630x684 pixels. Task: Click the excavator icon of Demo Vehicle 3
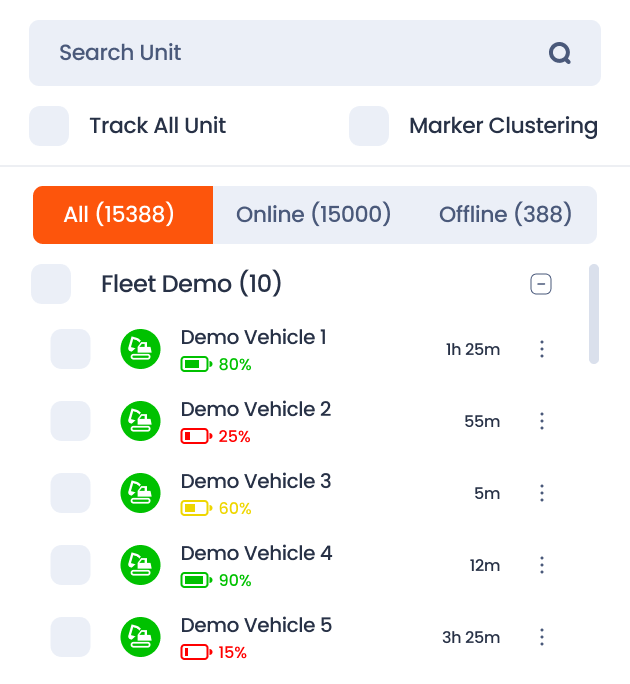click(140, 493)
